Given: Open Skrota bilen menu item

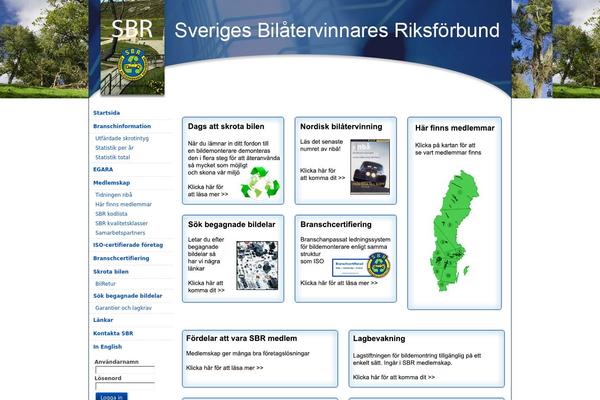Looking at the screenshot, I should pos(111,272).
